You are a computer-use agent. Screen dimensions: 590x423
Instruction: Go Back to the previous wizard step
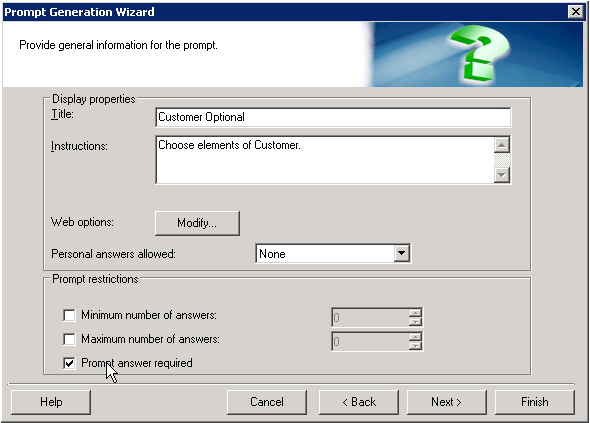pyautogui.click(x=359, y=402)
